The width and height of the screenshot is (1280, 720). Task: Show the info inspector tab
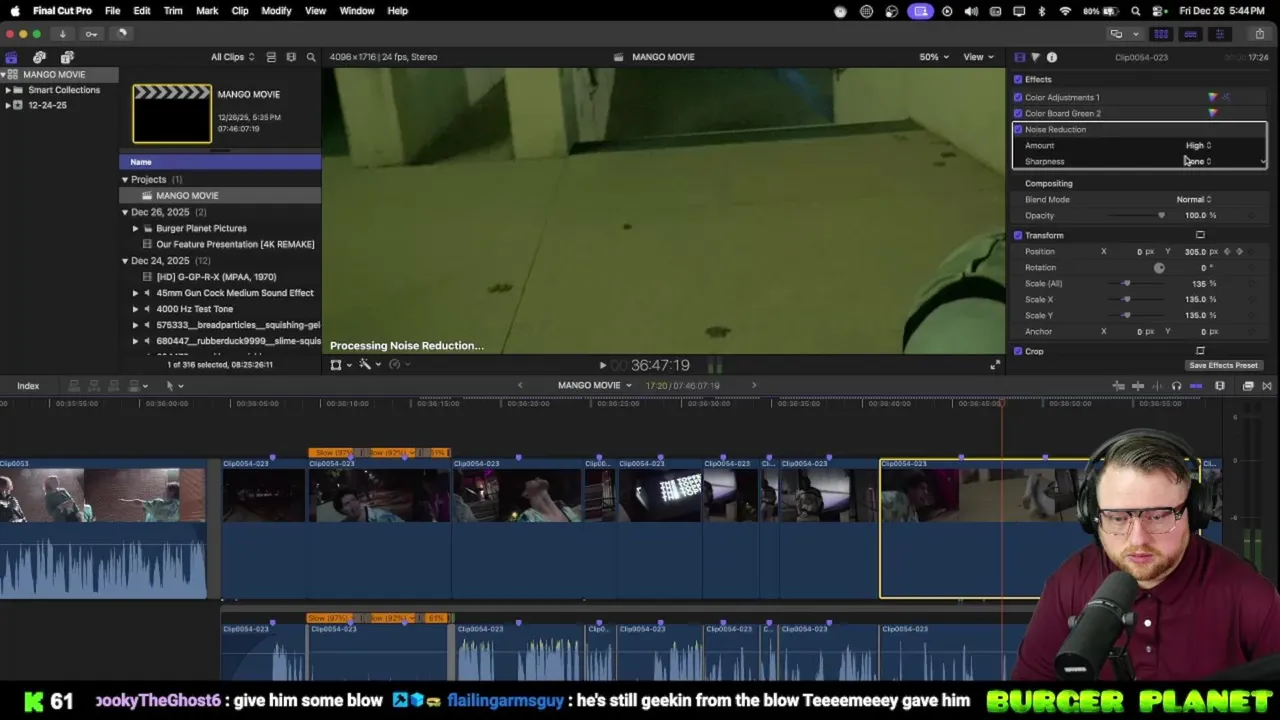[x=1052, y=57]
